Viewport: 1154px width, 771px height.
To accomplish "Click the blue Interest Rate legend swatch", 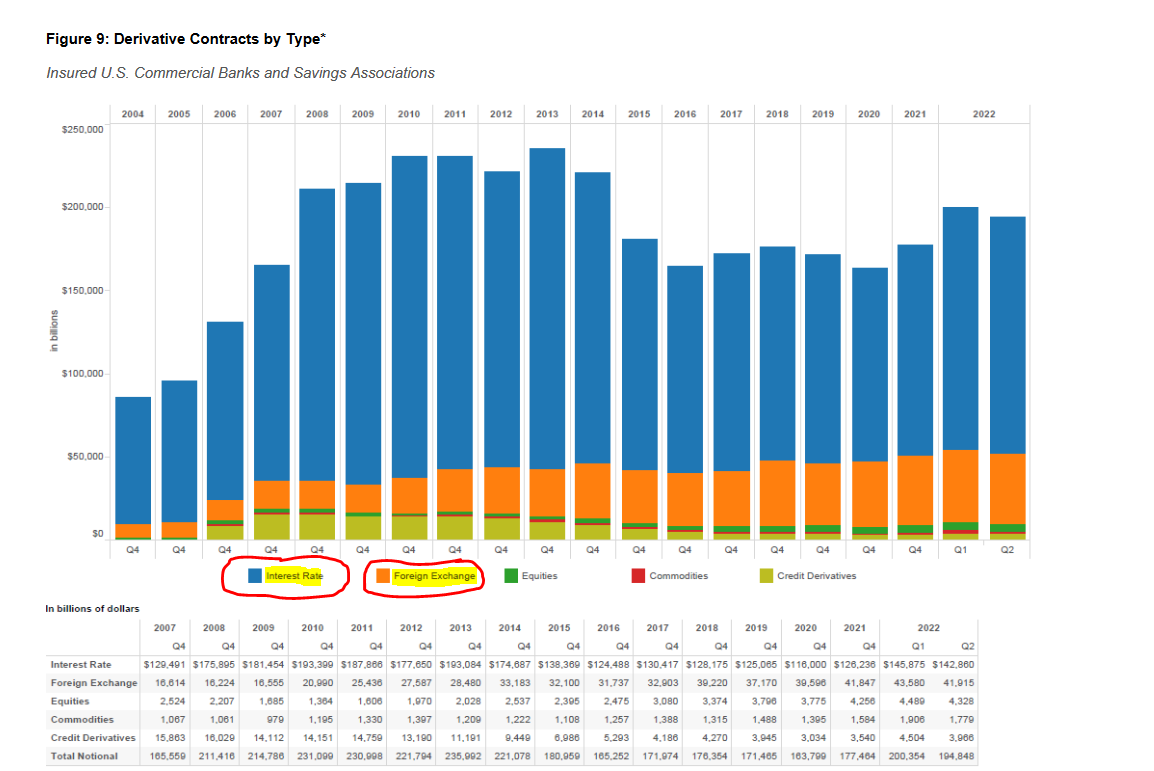I will (x=255, y=575).
